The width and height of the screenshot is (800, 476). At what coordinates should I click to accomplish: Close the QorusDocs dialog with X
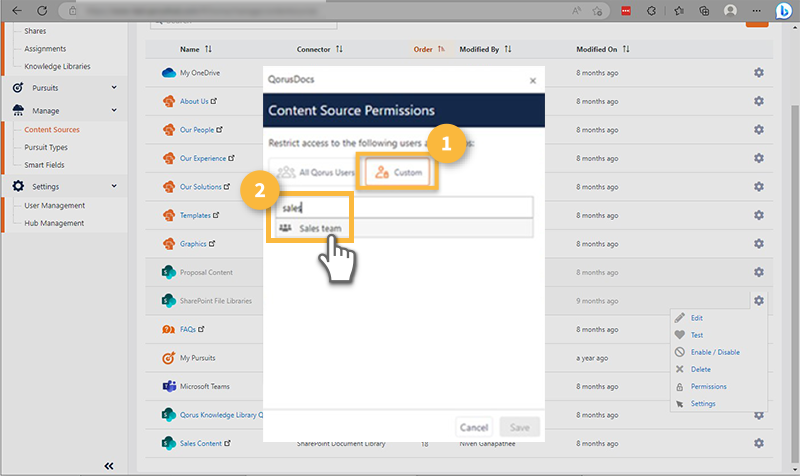tap(533, 81)
